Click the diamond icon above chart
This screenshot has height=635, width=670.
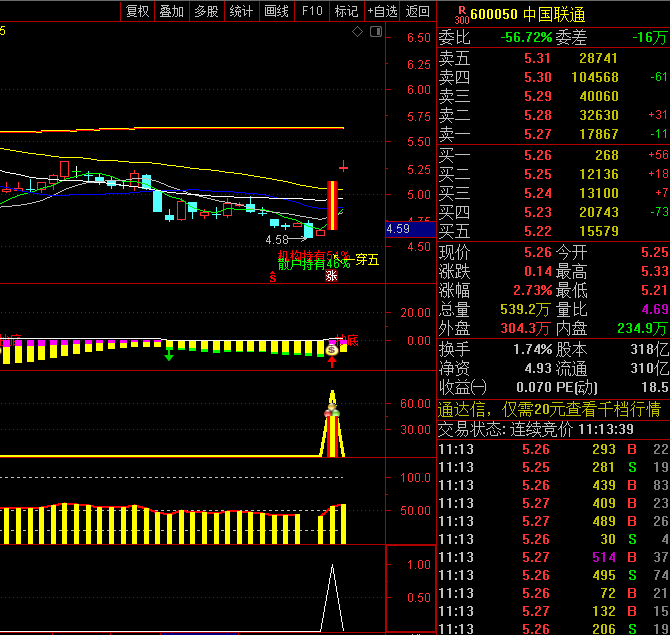(x=357, y=31)
